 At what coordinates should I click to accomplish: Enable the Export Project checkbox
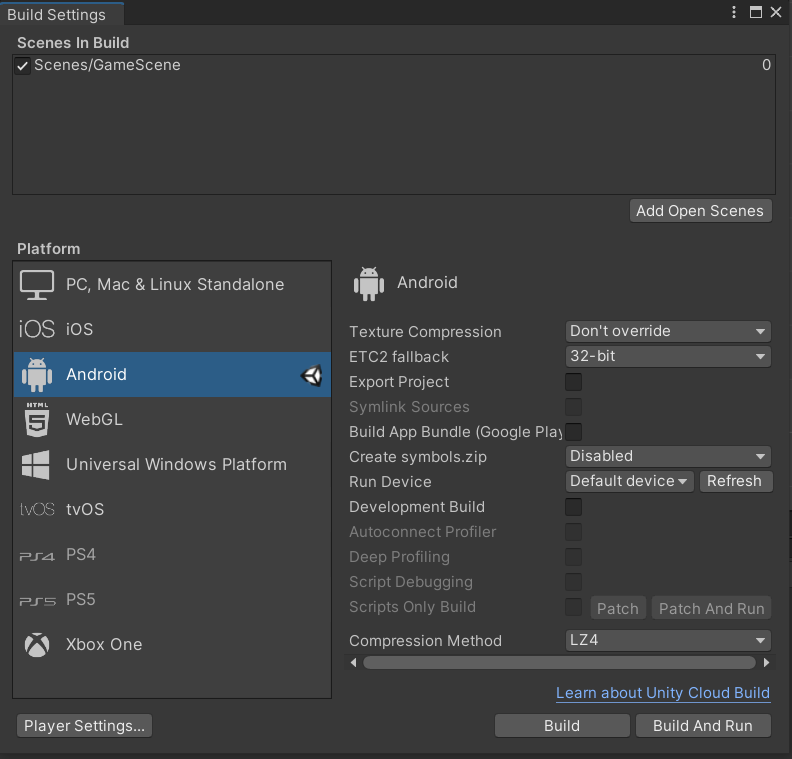coord(573,382)
